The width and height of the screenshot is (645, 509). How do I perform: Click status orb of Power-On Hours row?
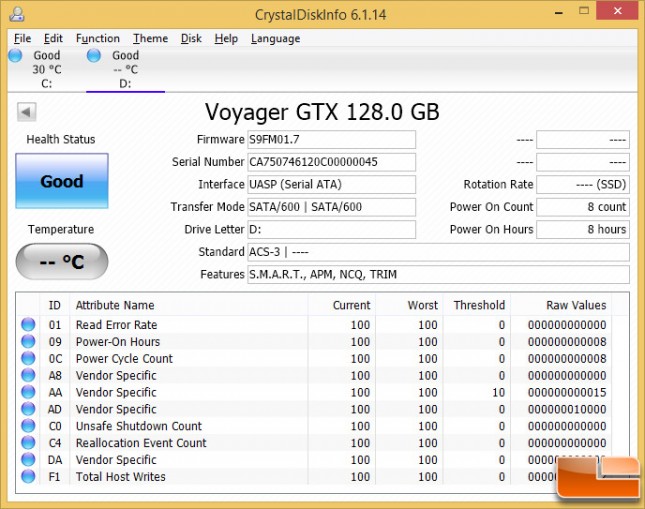pyautogui.click(x=28, y=341)
